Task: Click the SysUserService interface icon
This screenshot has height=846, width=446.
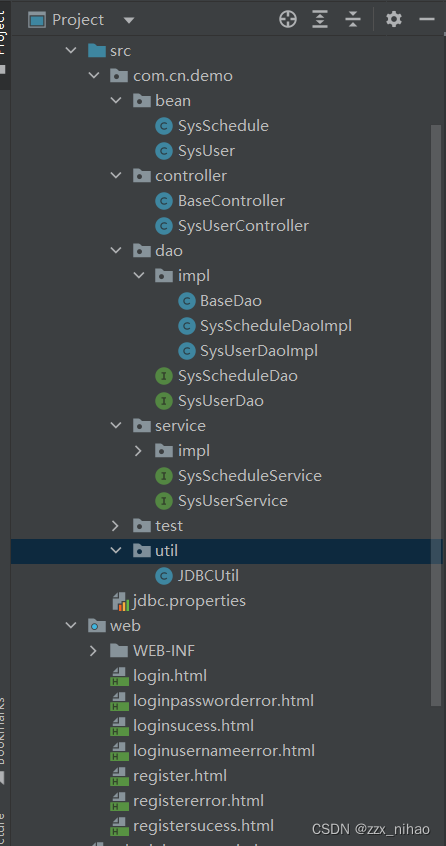Action: pos(163,501)
